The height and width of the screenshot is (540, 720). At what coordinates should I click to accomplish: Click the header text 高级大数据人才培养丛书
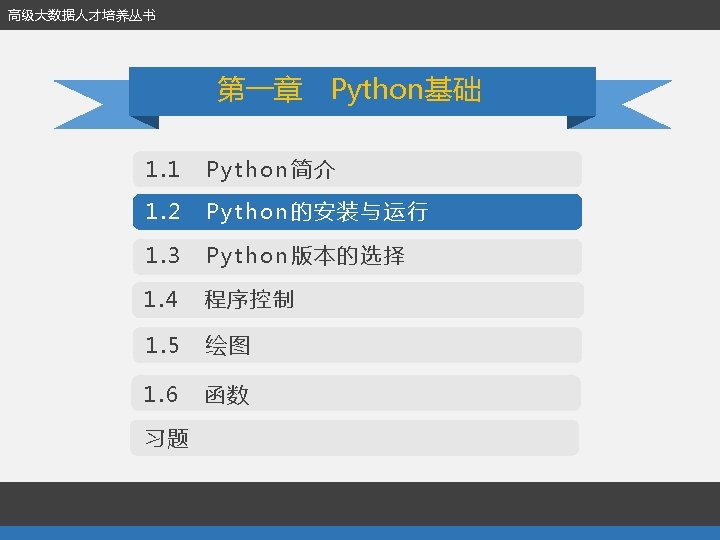click(82, 15)
